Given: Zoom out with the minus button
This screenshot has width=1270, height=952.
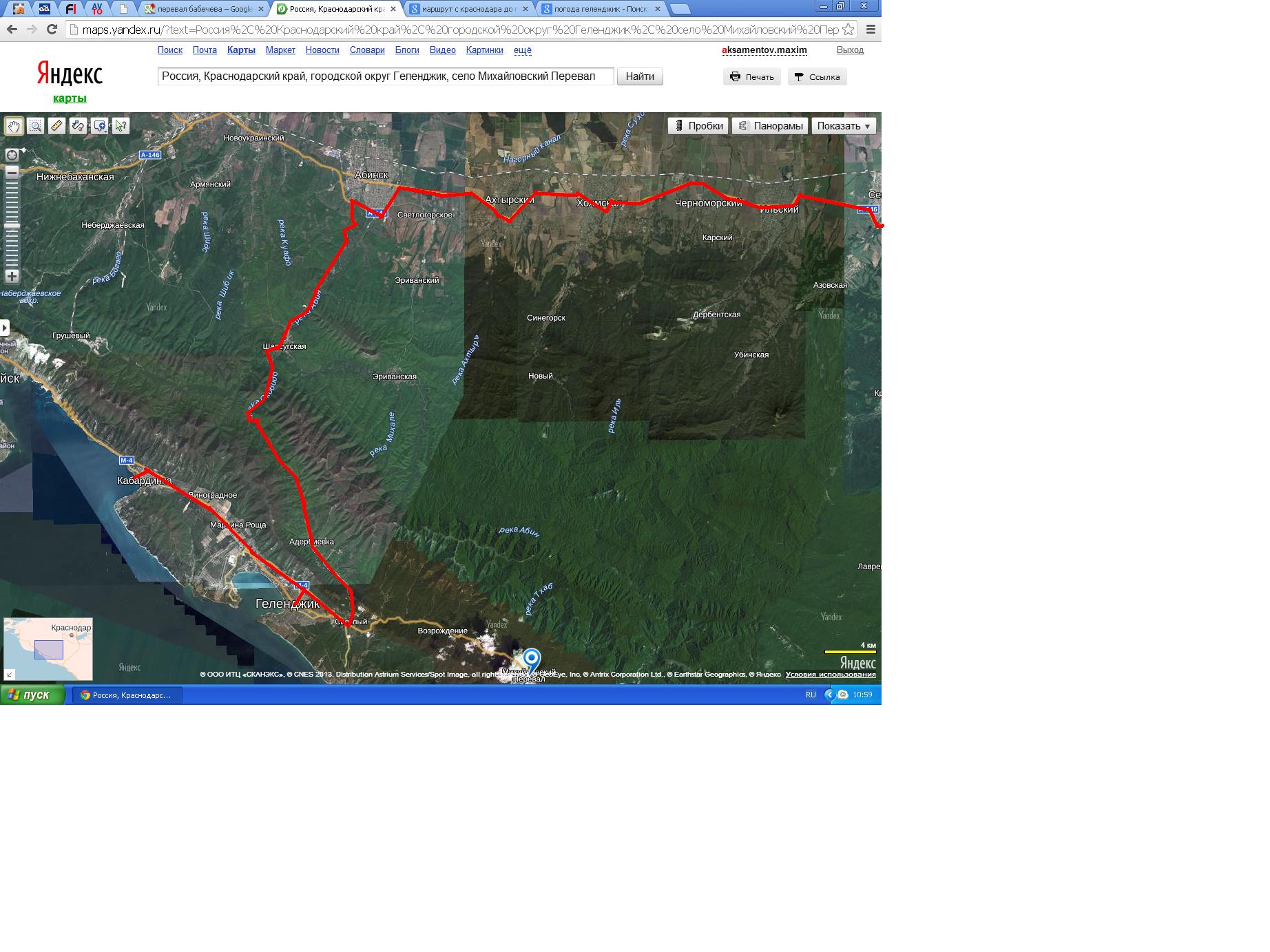Looking at the screenshot, I should click(x=12, y=173).
